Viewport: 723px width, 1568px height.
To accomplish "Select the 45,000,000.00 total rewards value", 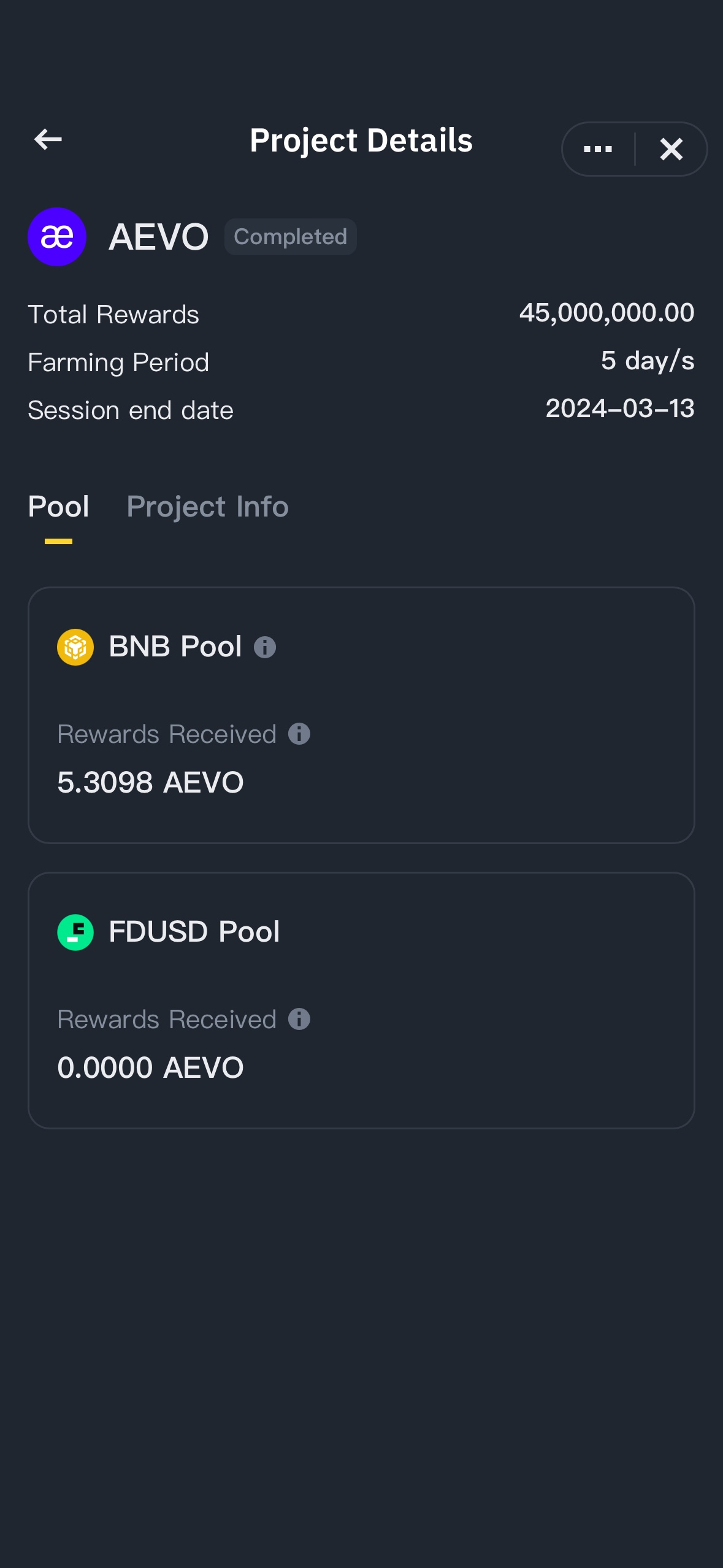I will (606, 313).
